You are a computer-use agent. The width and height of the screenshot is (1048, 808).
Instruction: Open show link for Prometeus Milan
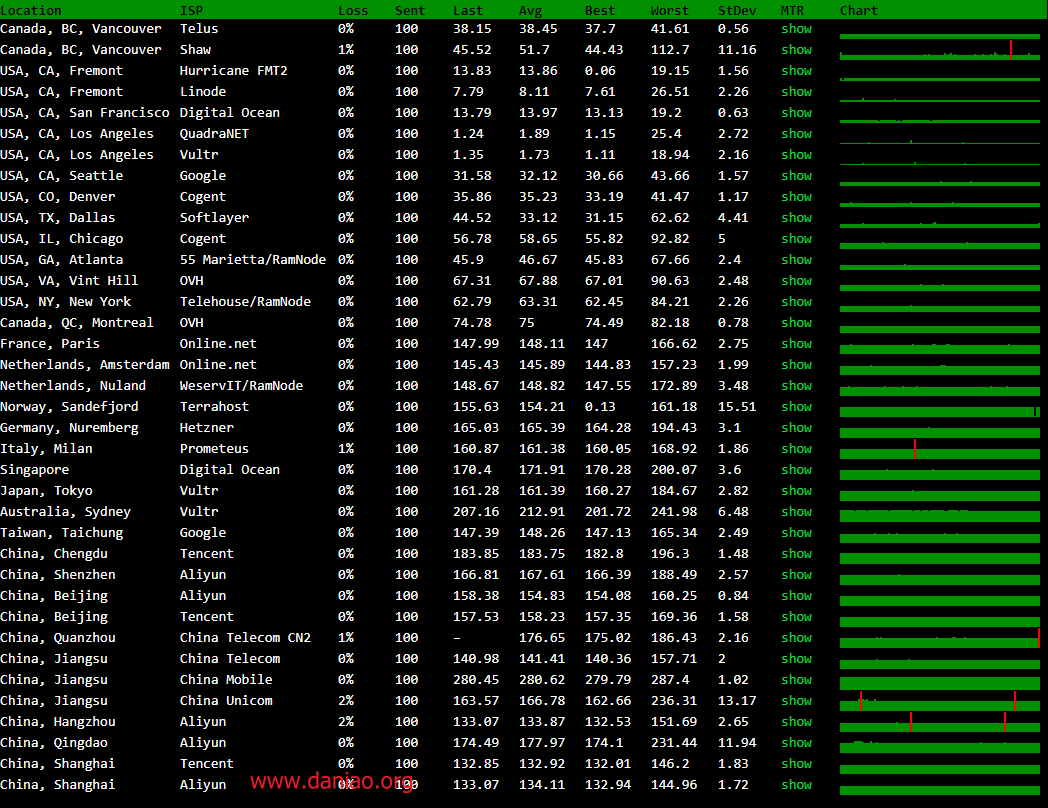click(796, 448)
